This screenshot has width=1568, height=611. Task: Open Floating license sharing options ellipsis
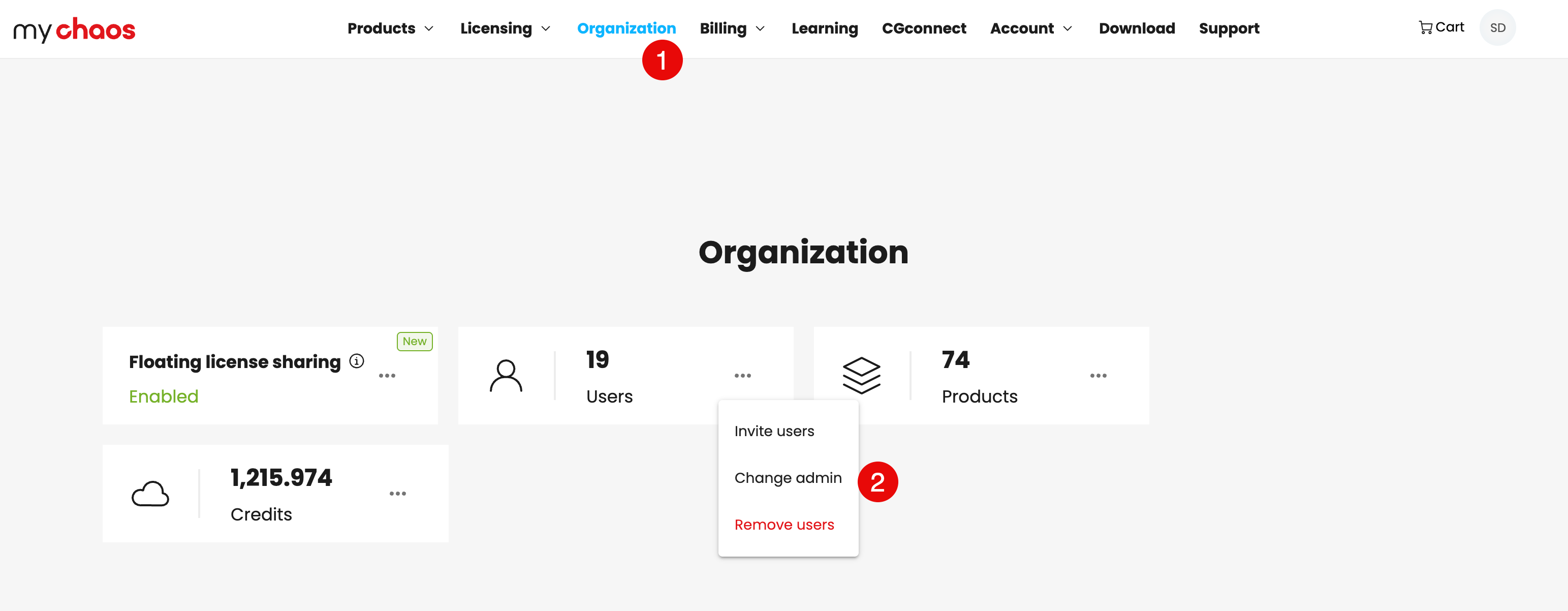387,376
